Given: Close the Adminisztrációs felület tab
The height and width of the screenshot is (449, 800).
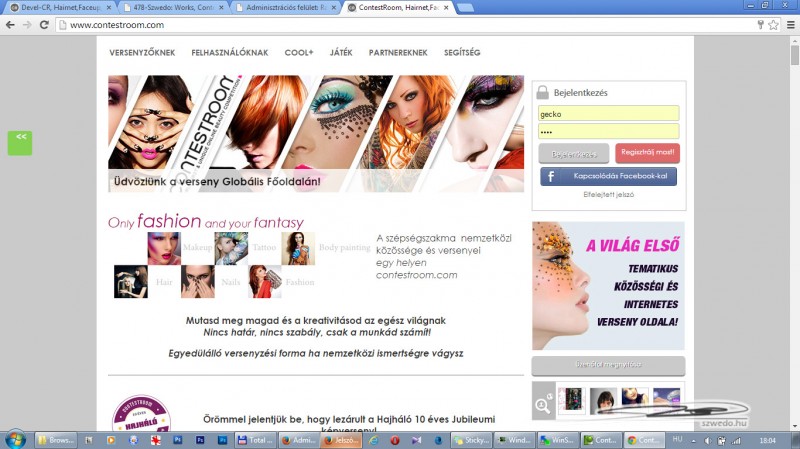Looking at the screenshot, I should coord(334,8).
